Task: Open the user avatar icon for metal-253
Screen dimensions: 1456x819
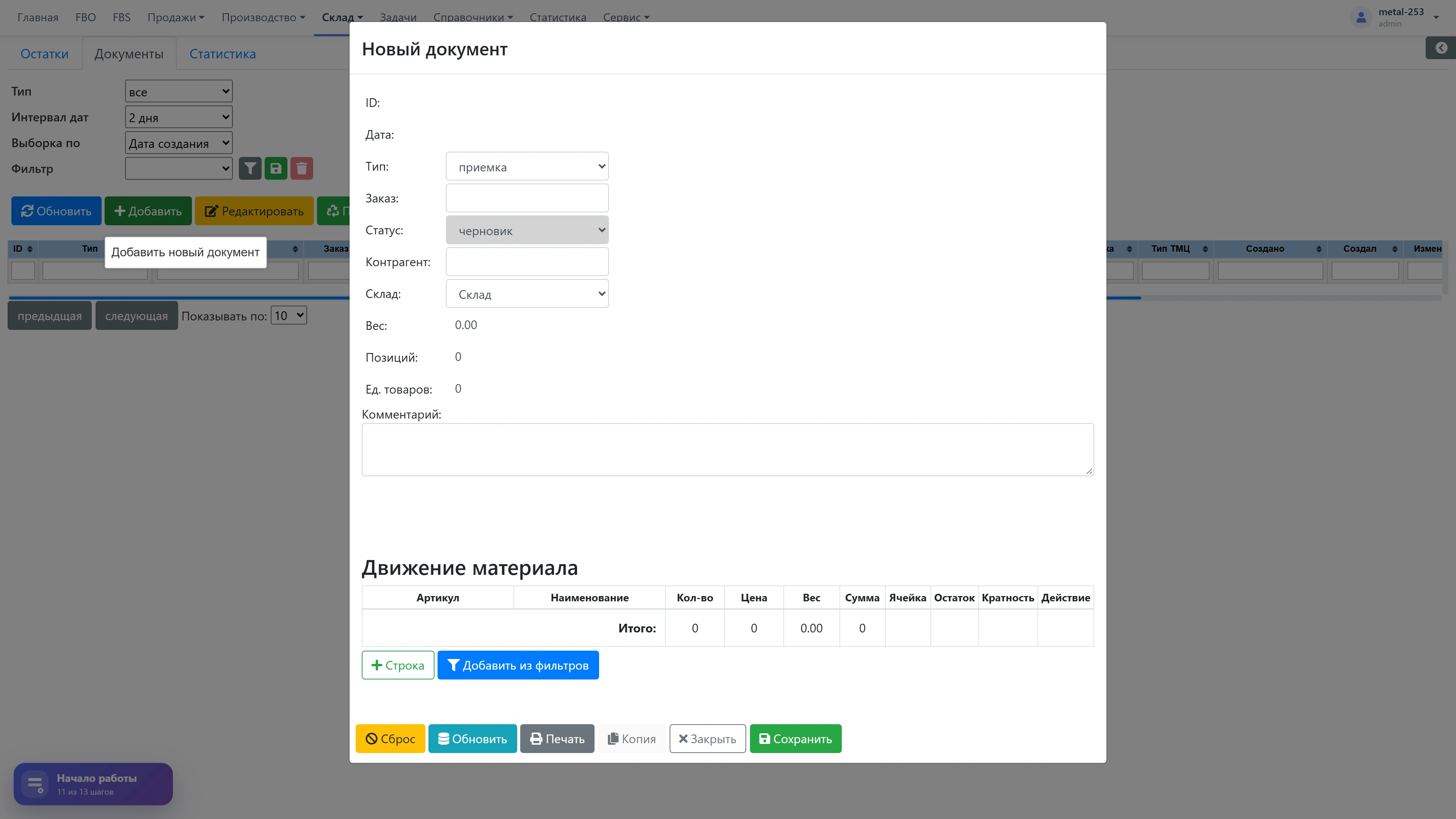Action: 1361,17
